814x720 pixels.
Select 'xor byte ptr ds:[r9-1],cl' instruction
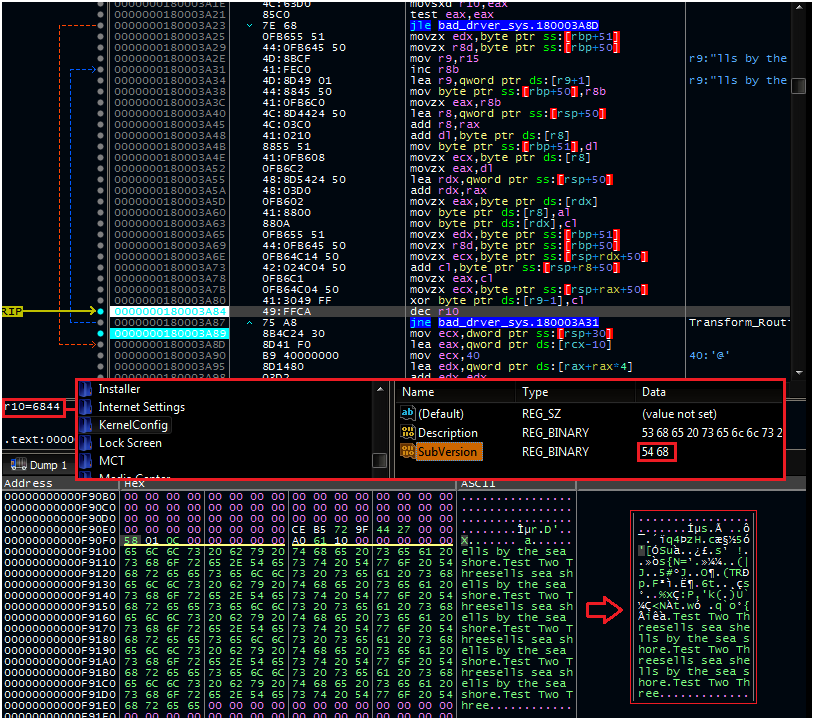click(497, 301)
